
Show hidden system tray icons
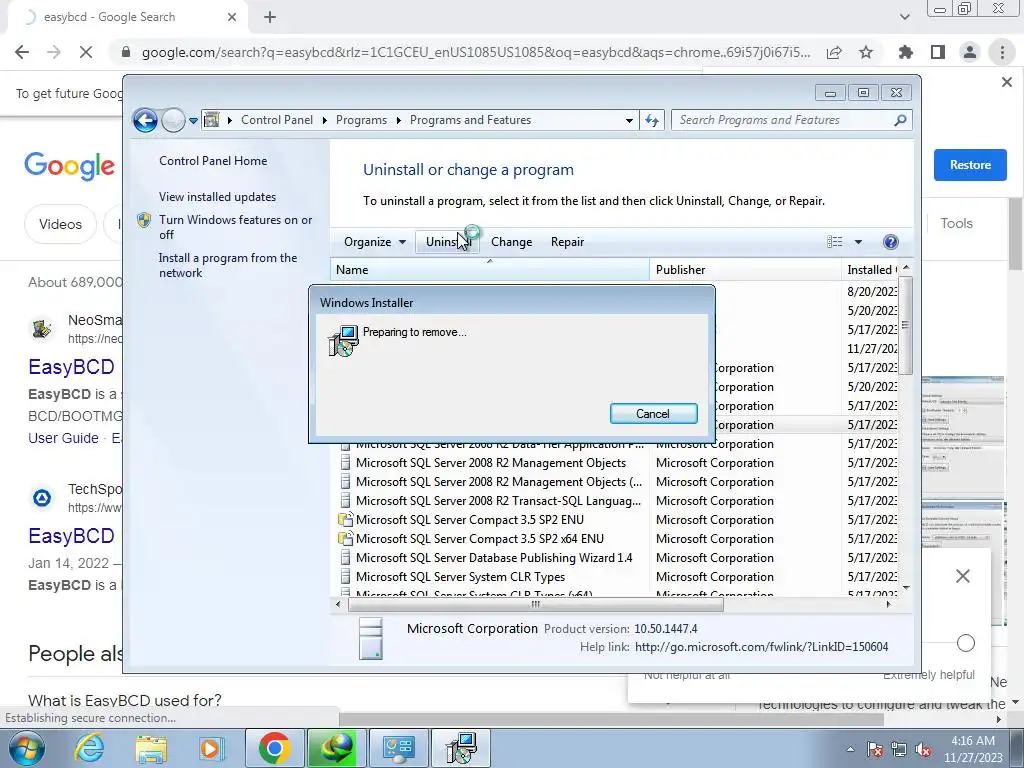pos(850,749)
